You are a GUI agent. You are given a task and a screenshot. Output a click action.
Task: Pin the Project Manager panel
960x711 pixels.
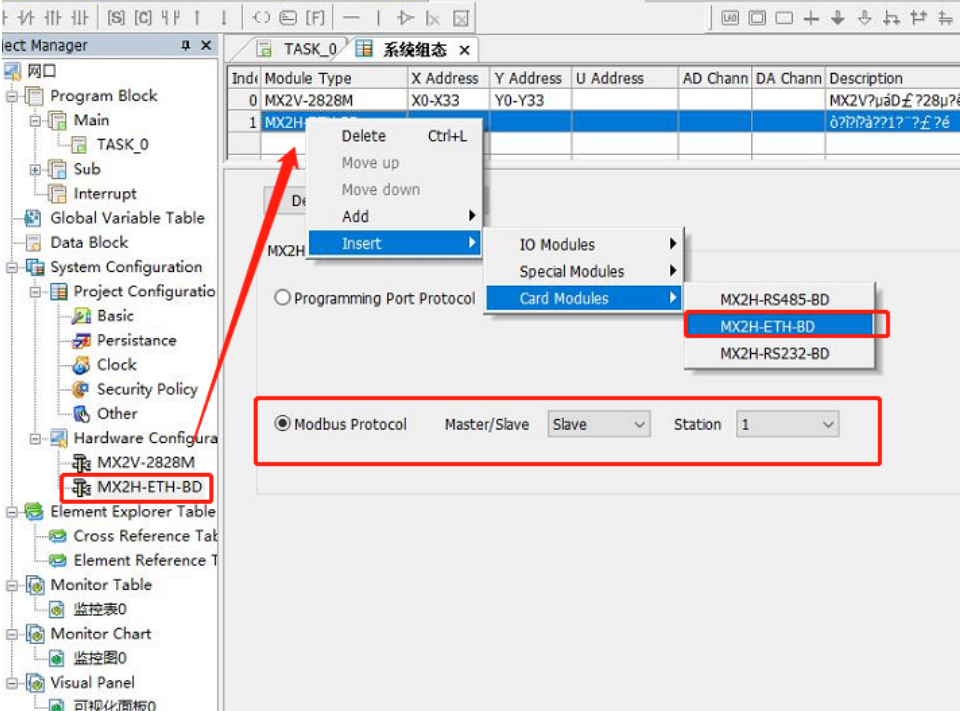[186, 46]
